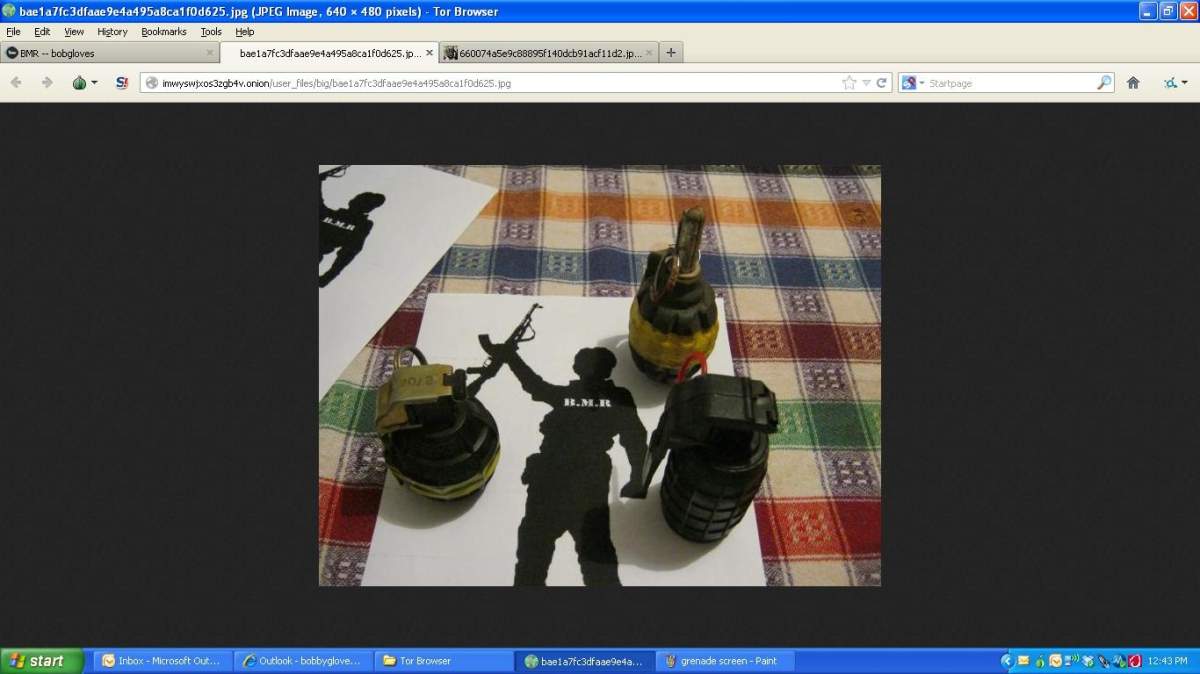Click the Torbutton onion icon
Screen dimensions: 1200x674
coord(79,83)
